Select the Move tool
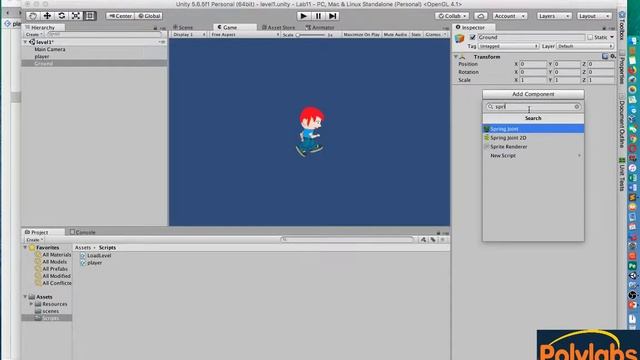 pyautogui.click(x=47, y=16)
